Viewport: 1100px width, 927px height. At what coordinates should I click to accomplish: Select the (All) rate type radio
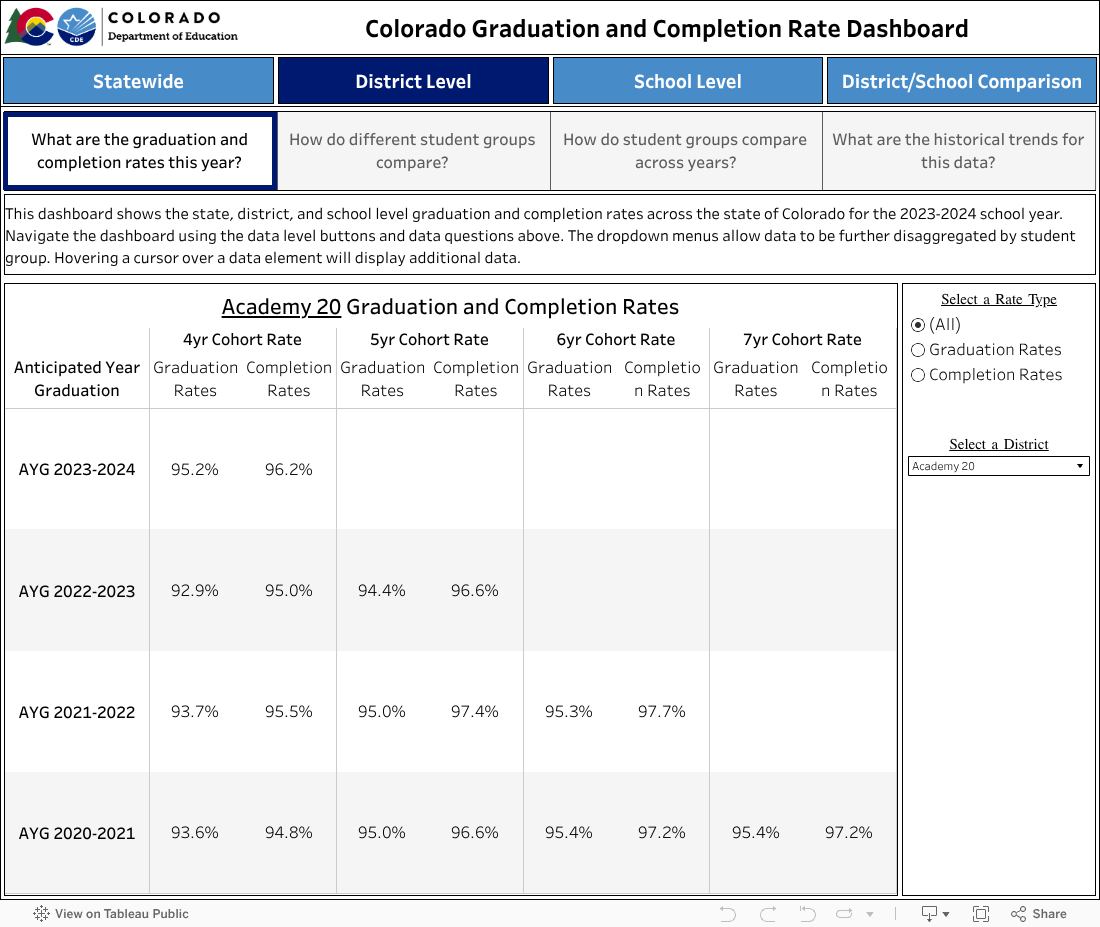[918, 325]
